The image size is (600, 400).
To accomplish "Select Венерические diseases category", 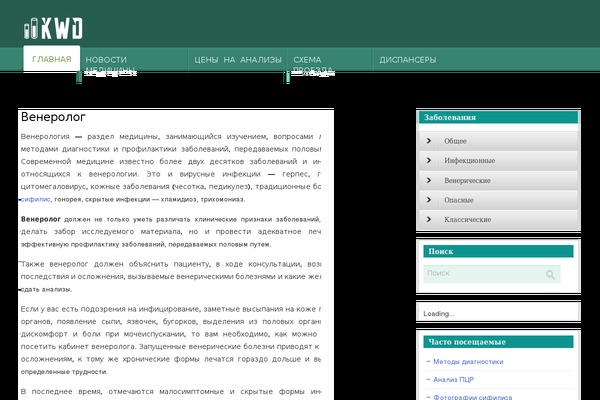I will pyautogui.click(x=467, y=180).
